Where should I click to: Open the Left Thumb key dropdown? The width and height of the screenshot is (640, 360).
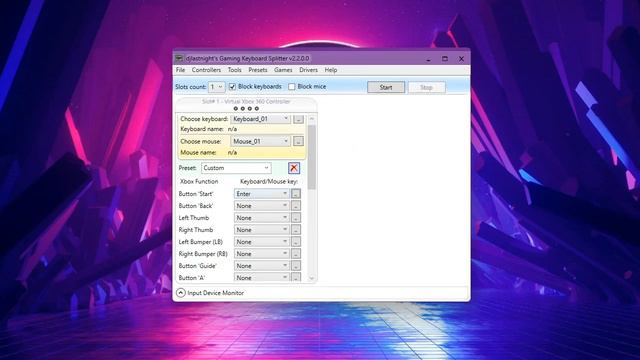tap(262, 218)
